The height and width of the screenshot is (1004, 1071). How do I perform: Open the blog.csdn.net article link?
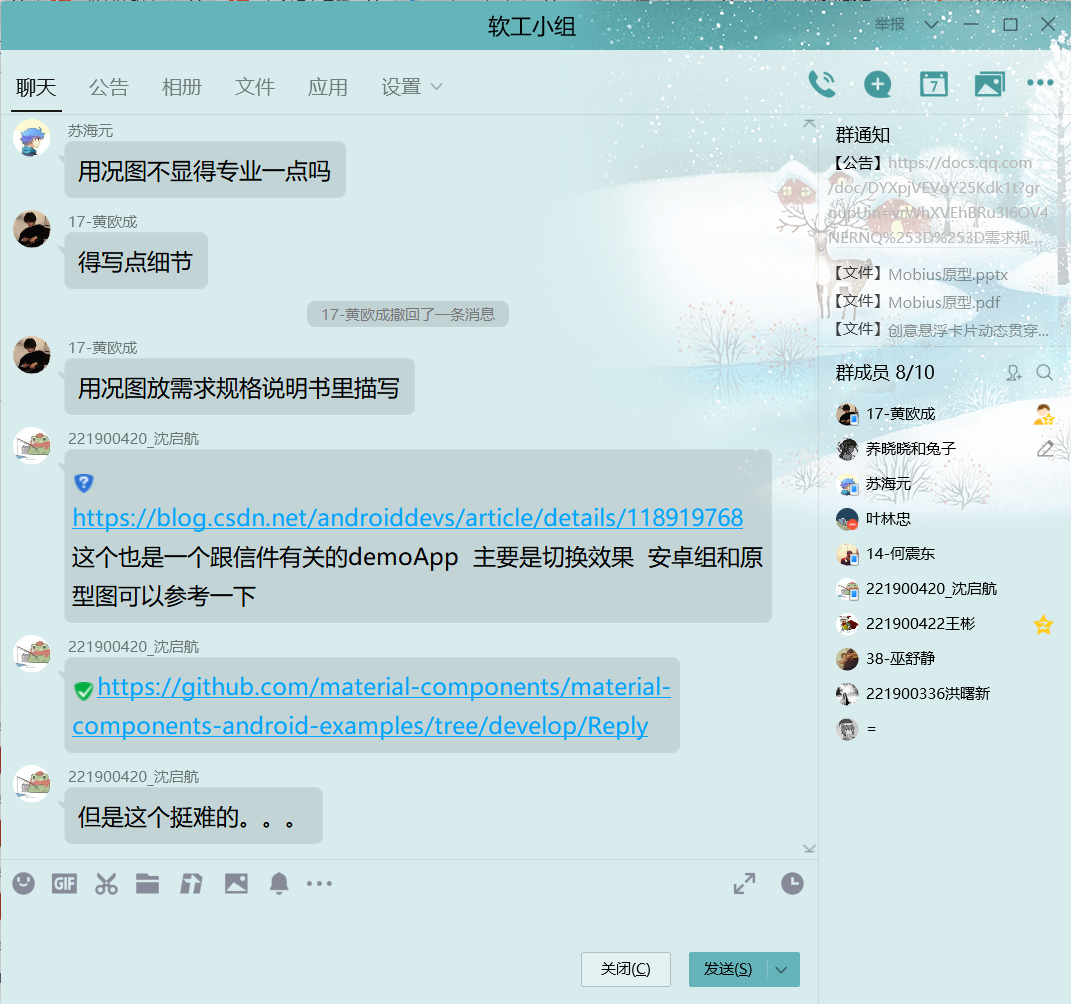click(408, 518)
